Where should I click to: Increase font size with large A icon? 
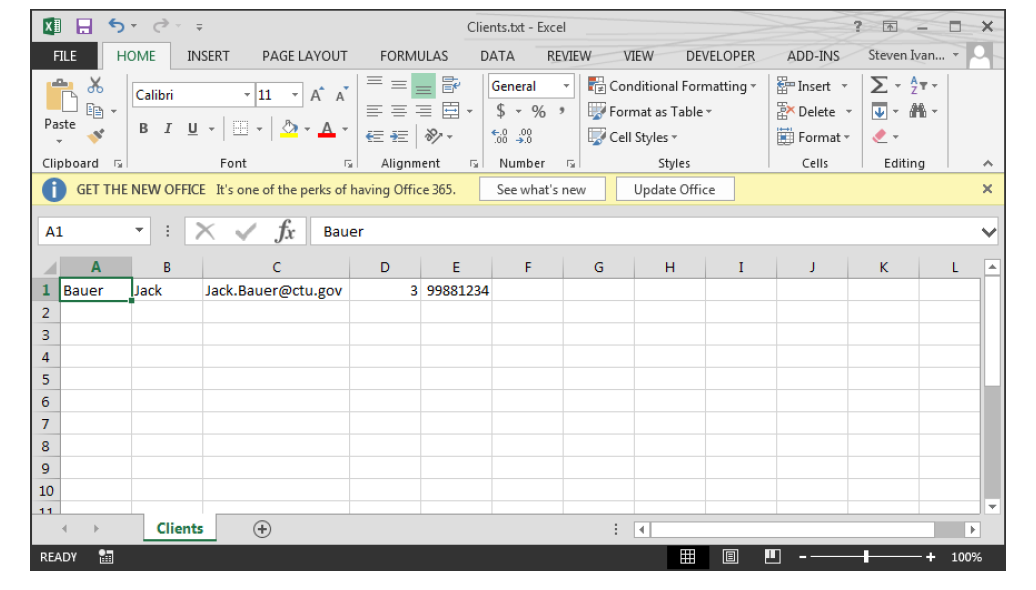(317, 94)
